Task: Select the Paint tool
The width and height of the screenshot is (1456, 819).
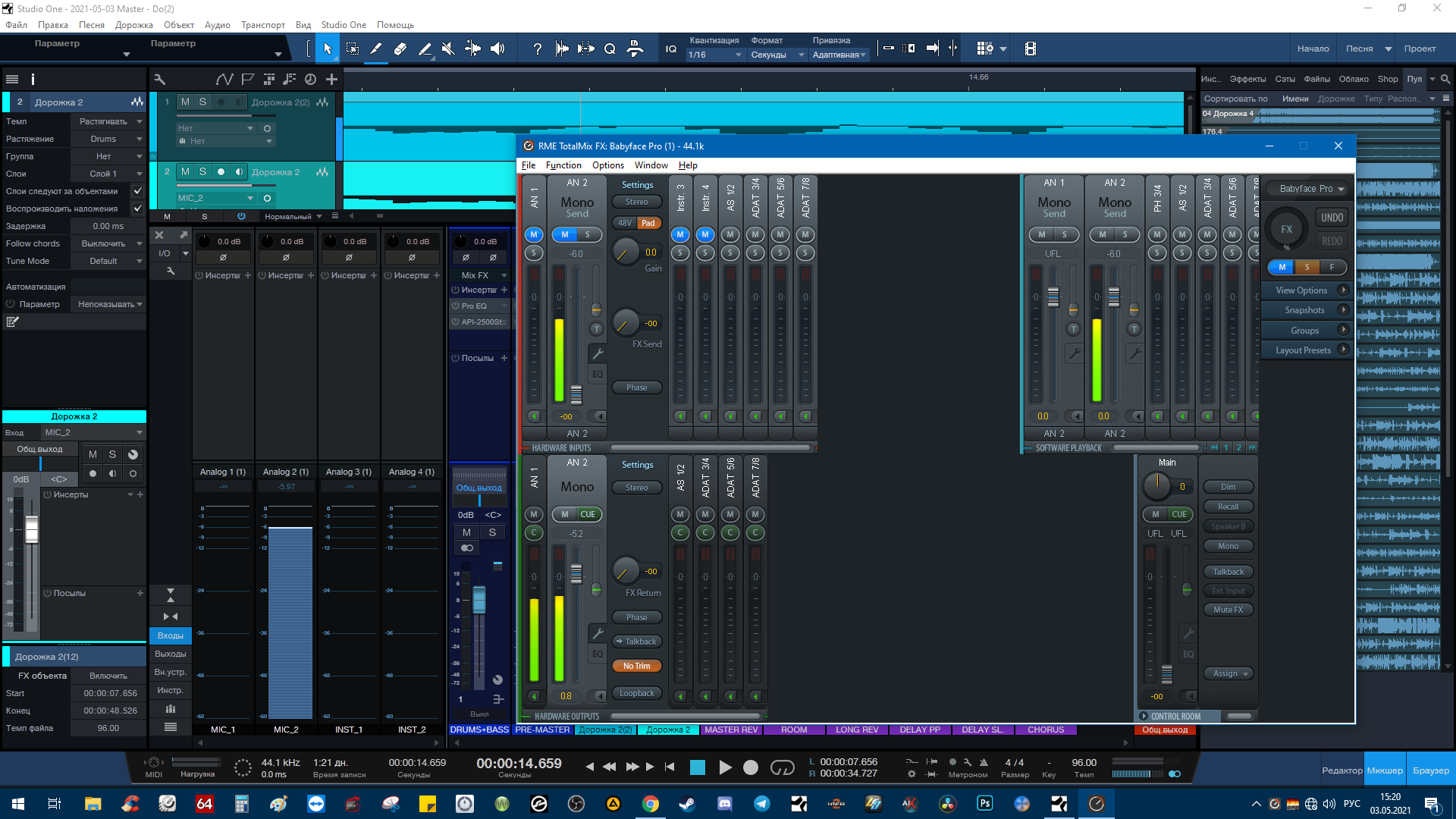Action: click(x=425, y=49)
